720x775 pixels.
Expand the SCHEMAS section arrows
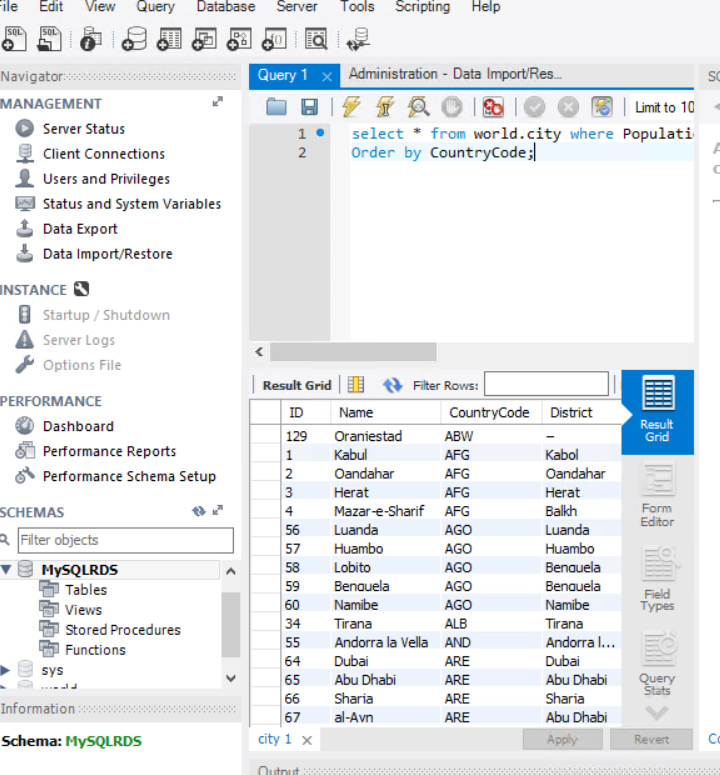click(x=217, y=510)
